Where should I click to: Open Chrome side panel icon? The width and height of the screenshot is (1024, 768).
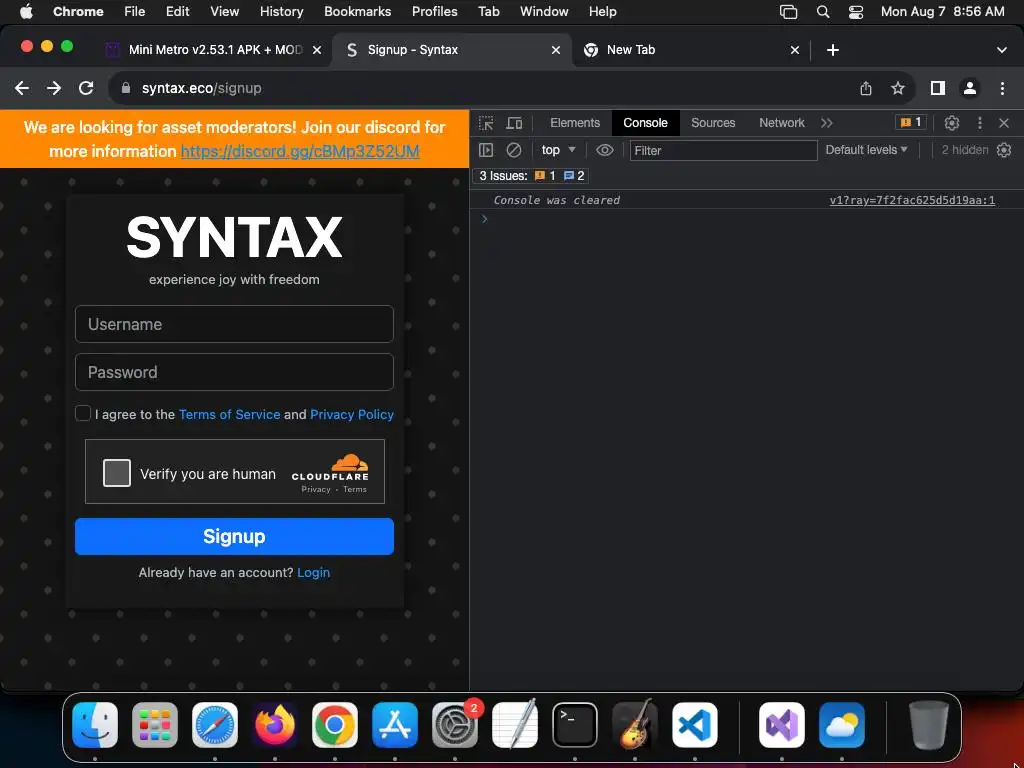(938, 88)
